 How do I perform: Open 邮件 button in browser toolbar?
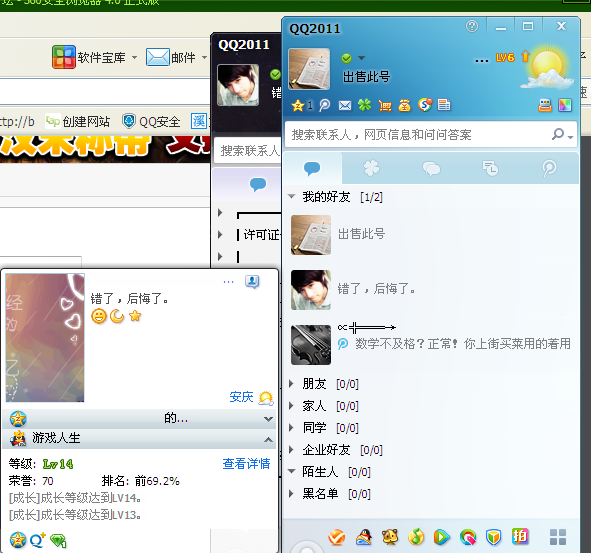(x=171, y=57)
